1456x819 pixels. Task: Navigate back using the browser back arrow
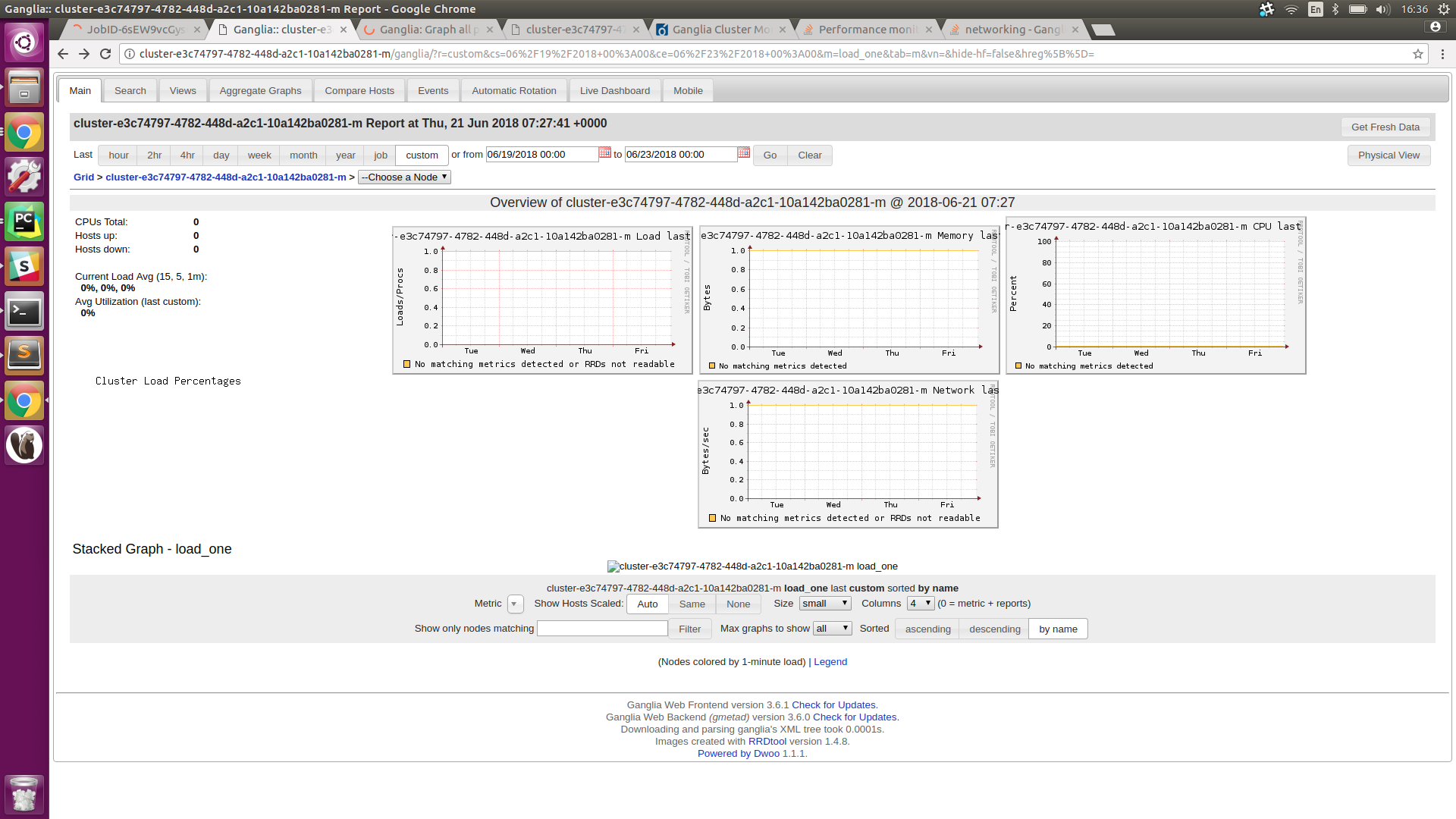point(62,54)
